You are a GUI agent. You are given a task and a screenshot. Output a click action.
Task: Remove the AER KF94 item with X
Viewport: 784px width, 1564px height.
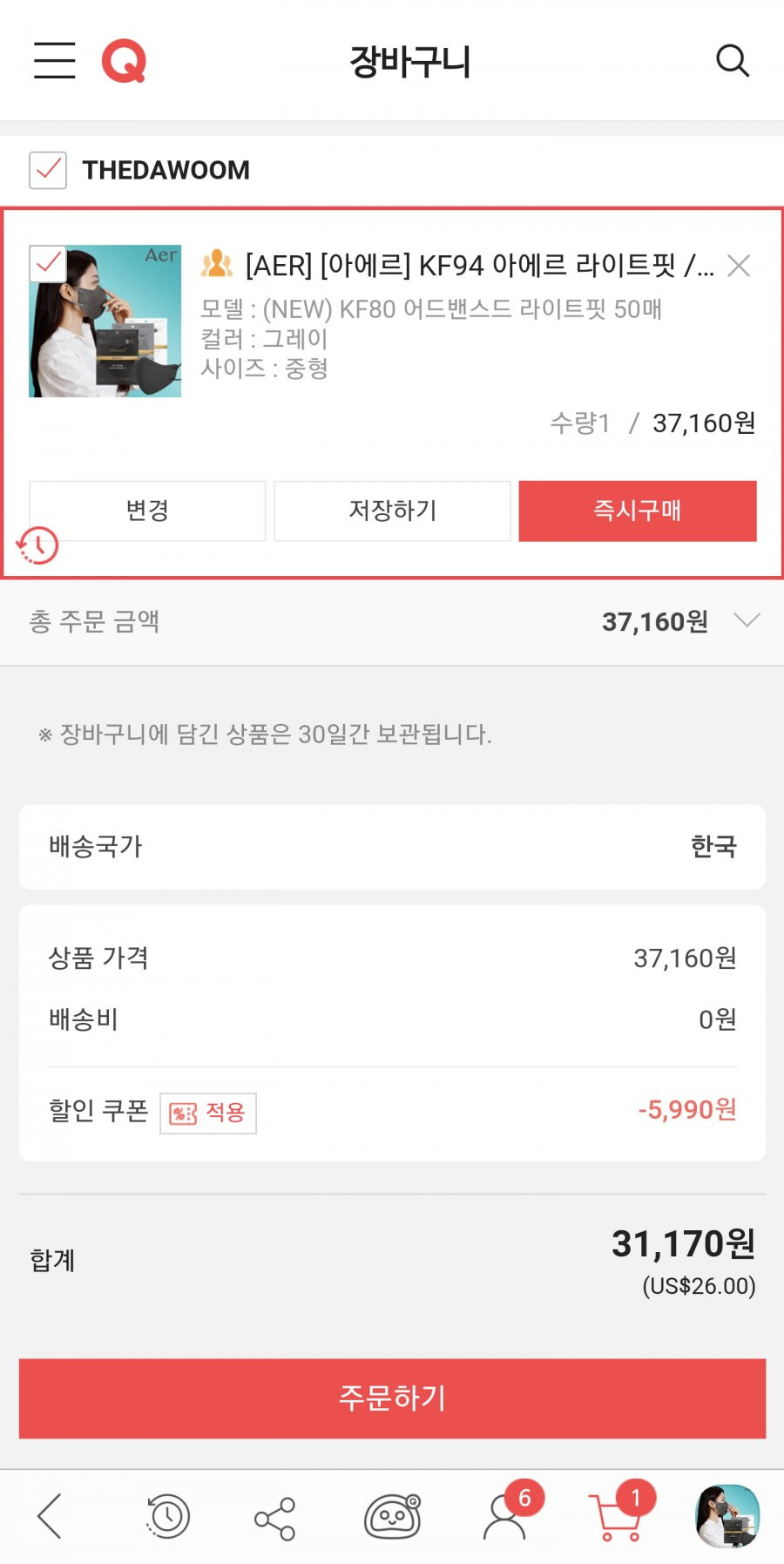click(x=739, y=266)
